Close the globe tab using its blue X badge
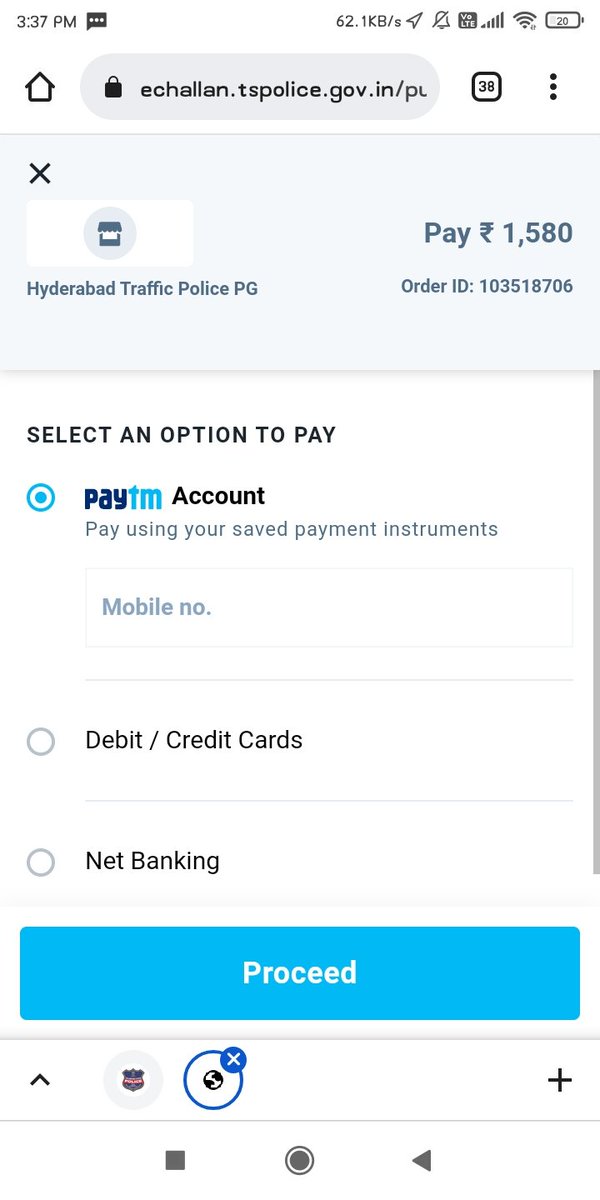600x1200 pixels. (232, 1060)
